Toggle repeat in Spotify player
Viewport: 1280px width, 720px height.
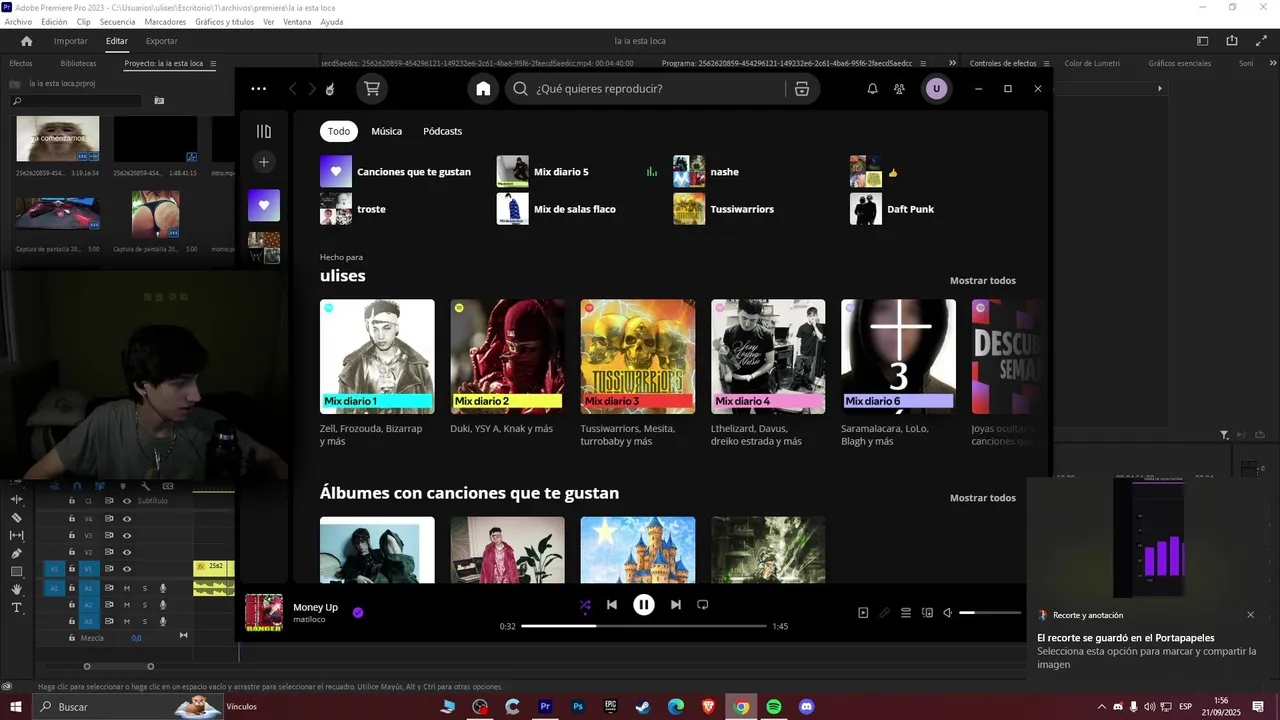click(702, 605)
